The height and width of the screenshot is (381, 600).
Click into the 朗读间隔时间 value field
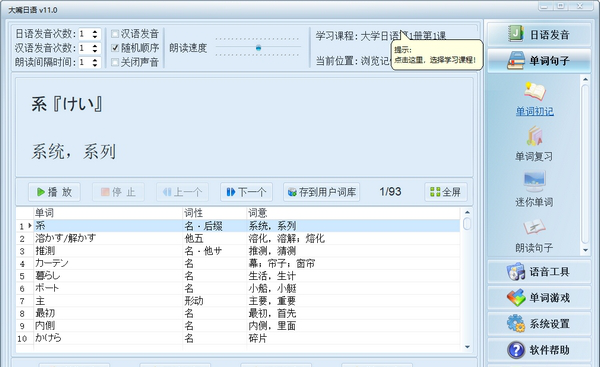[85, 62]
